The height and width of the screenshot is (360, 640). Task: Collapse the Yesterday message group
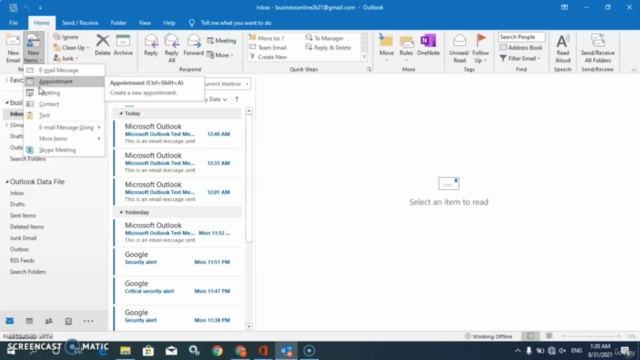click(121, 212)
